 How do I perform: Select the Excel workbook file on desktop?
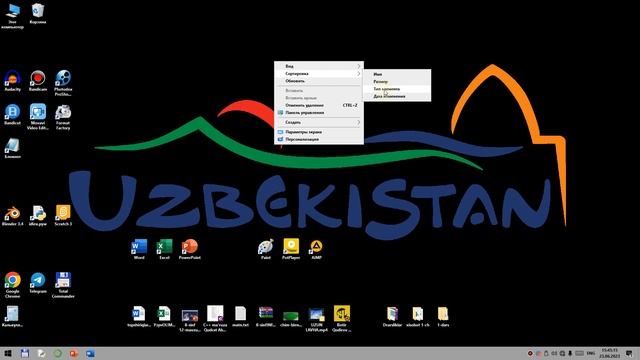click(x=164, y=317)
